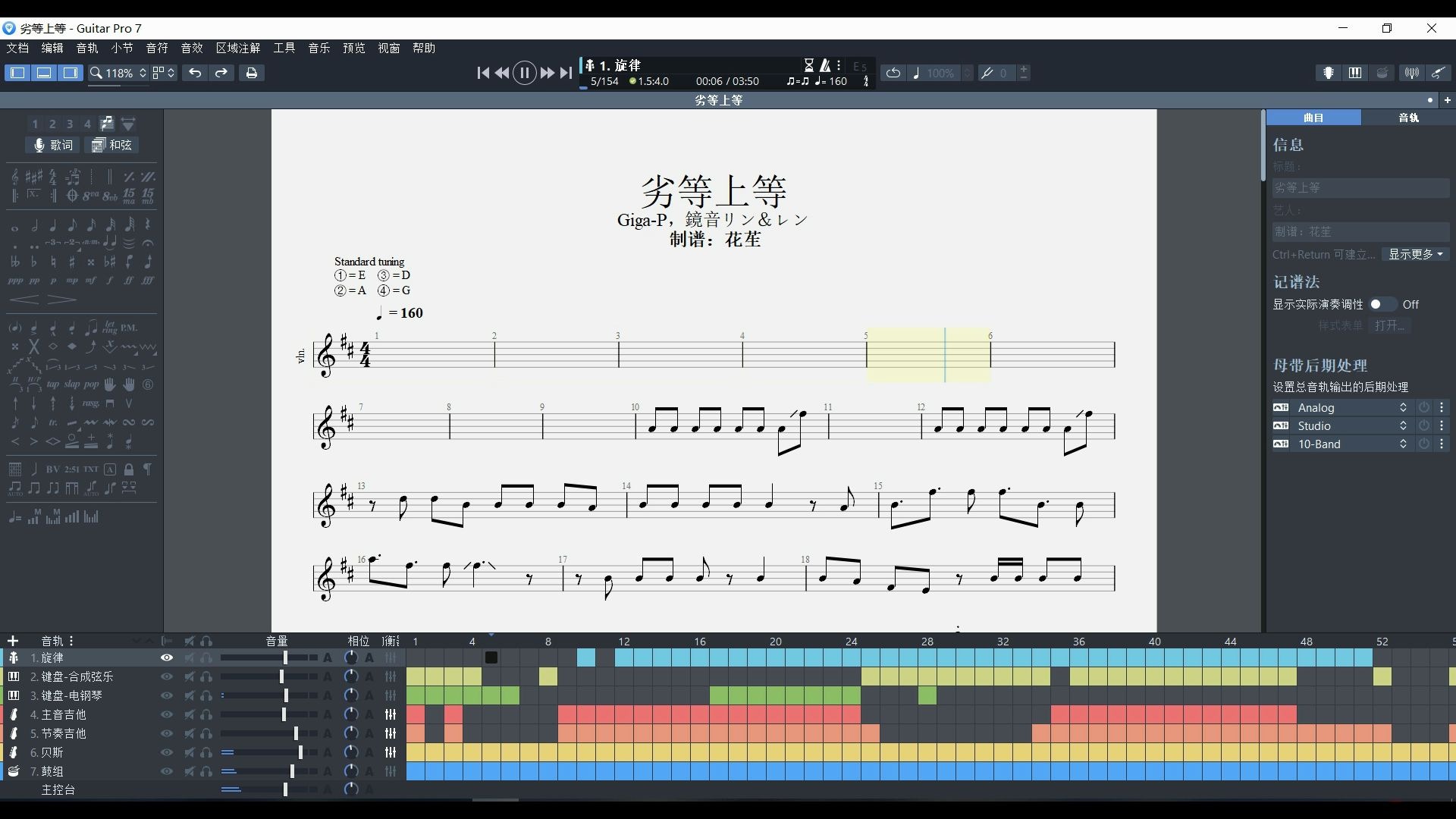Toggle 显示实际演奏调性 switch

pos(1382,304)
